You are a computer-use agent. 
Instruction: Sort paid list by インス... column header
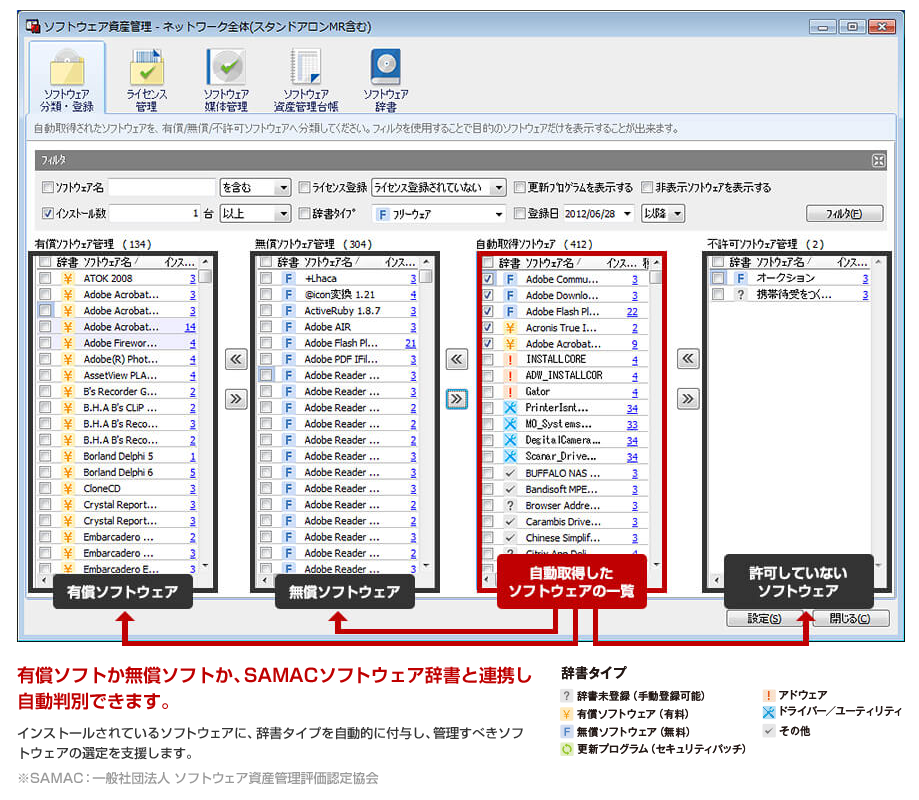click(179, 262)
